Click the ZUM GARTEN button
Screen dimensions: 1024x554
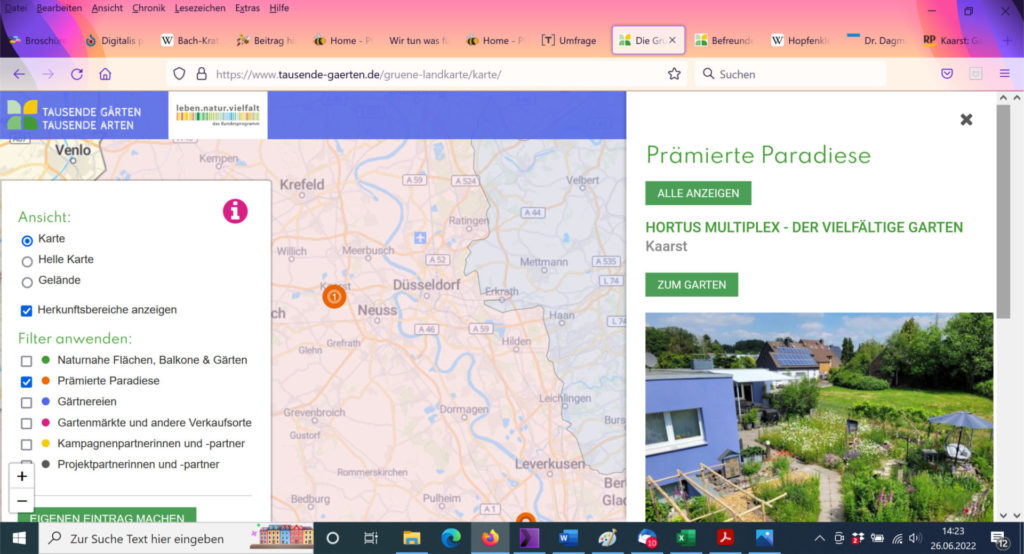point(692,285)
